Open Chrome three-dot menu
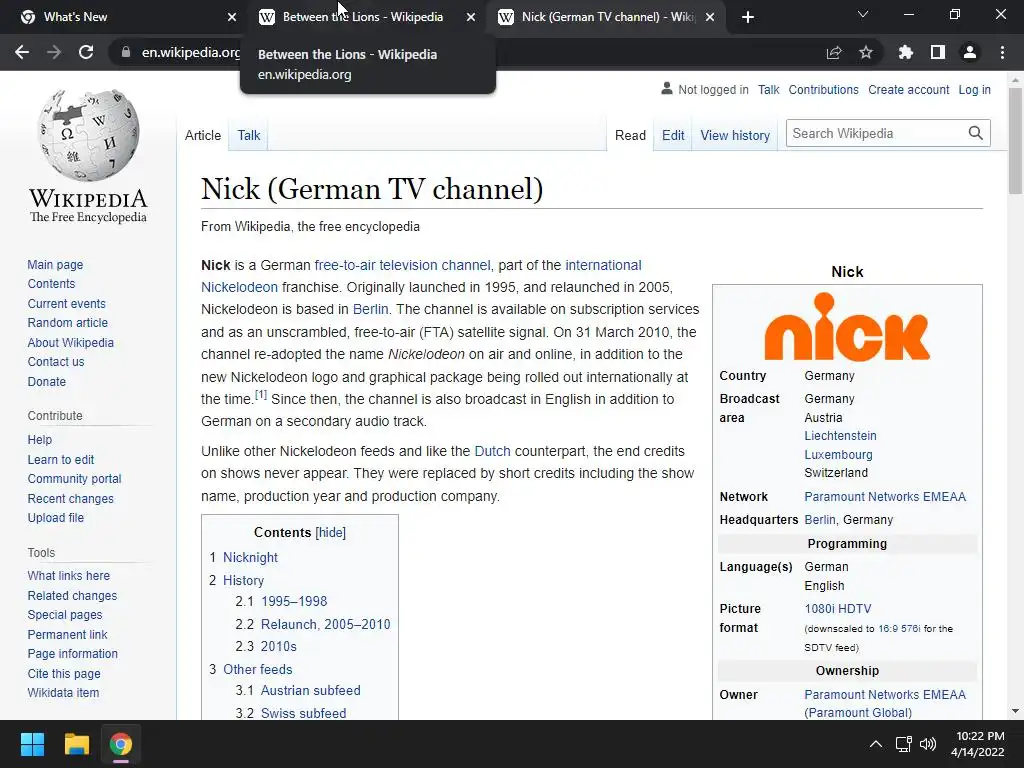The height and width of the screenshot is (768, 1024). [1002, 52]
